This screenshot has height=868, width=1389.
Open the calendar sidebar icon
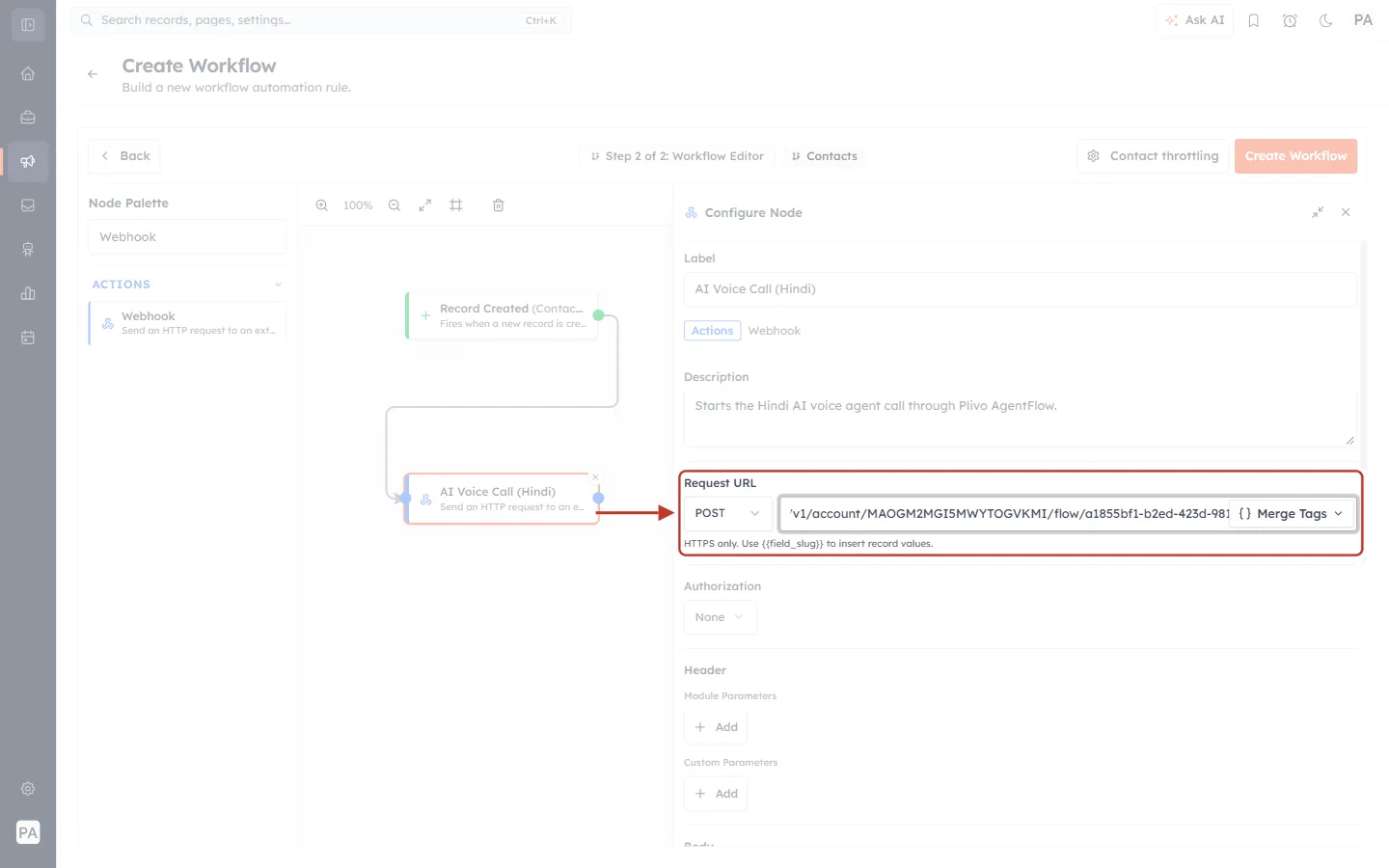[28, 338]
